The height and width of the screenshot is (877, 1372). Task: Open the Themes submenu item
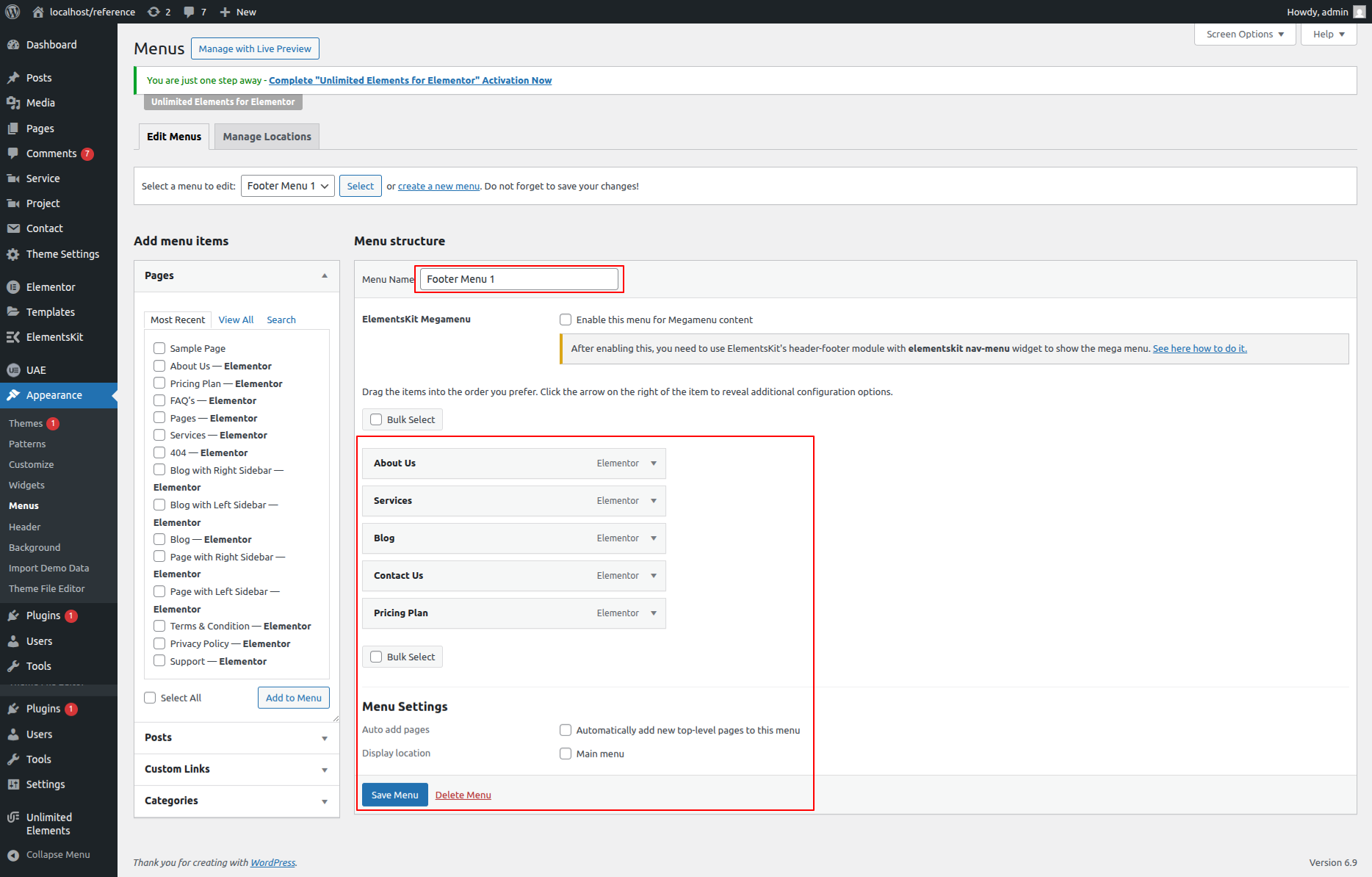click(26, 423)
